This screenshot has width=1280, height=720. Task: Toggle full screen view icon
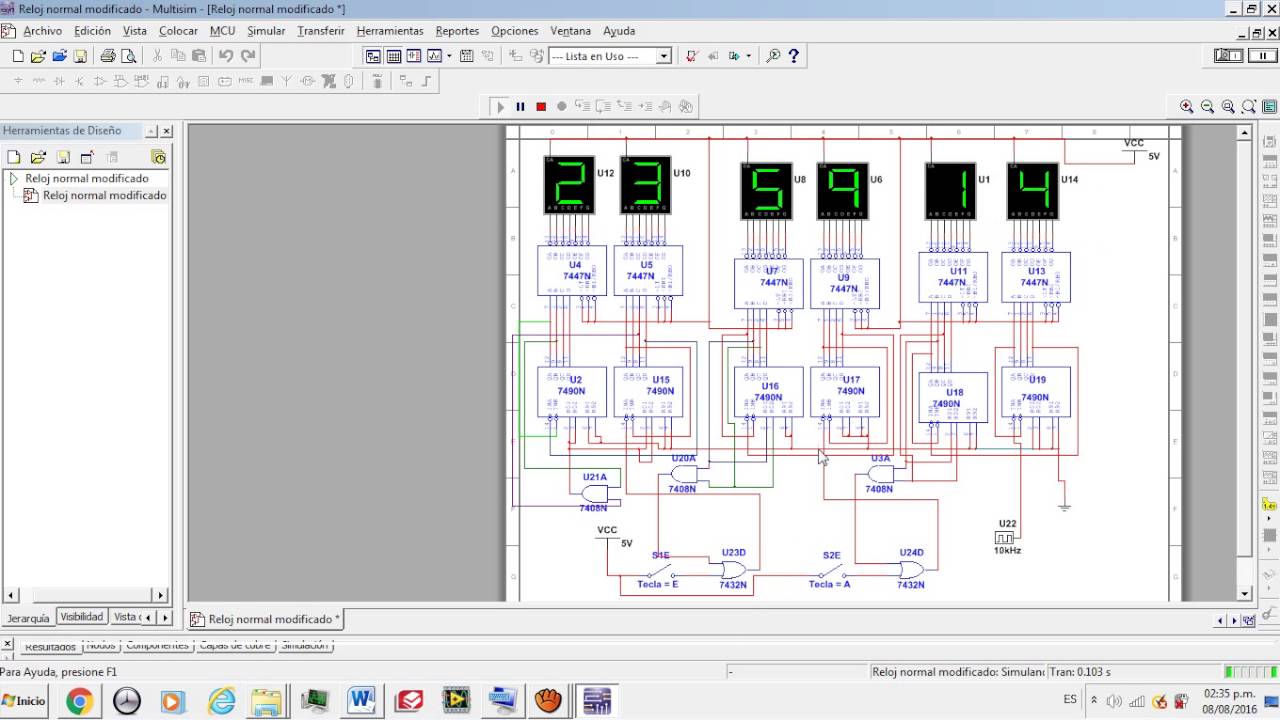pyautogui.click(x=1269, y=106)
